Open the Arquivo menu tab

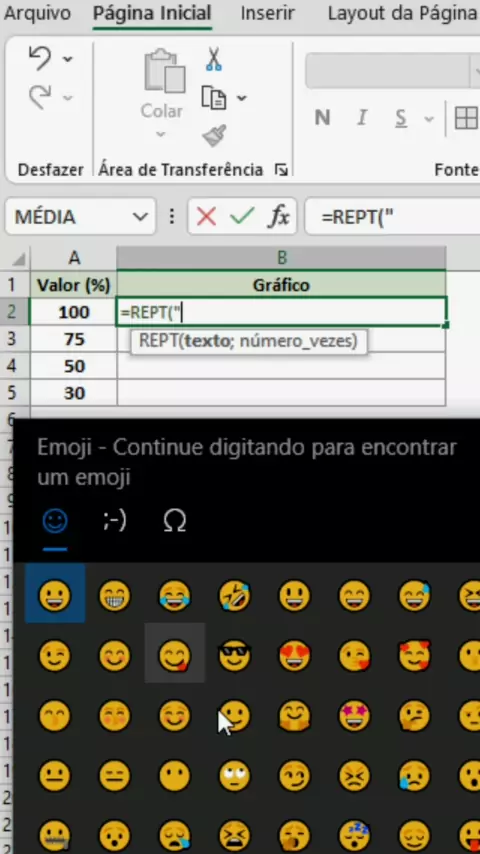pos(37,13)
